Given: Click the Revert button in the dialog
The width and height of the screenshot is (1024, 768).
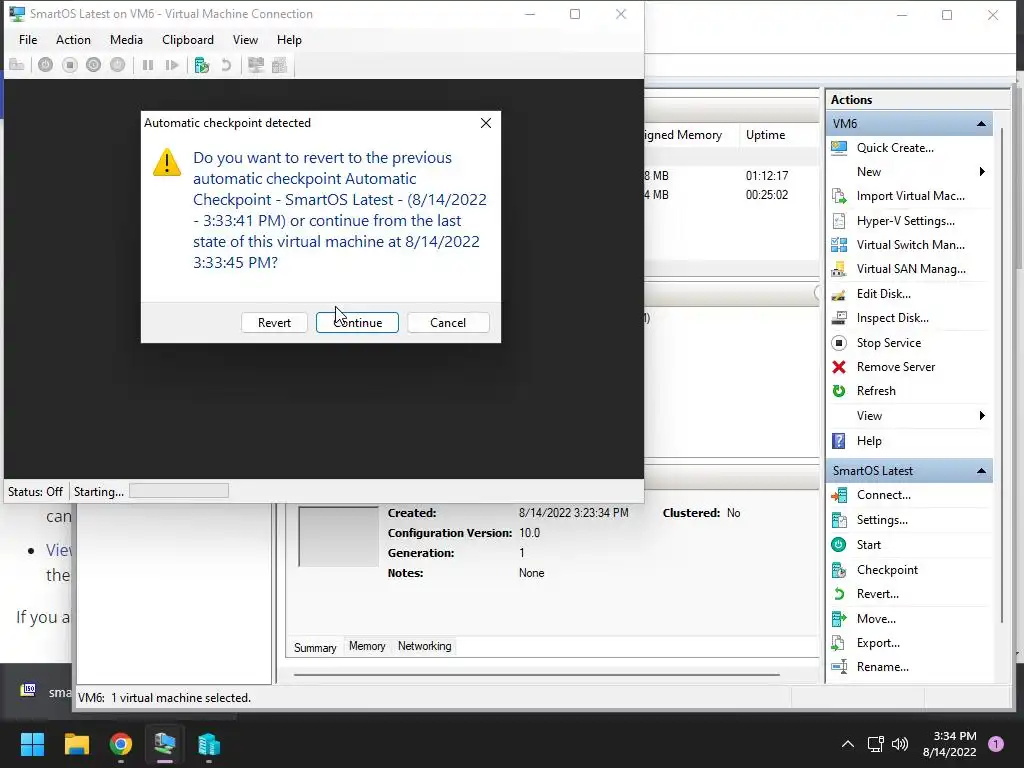Looking at the screenshot, I should (x=274, y=323).
